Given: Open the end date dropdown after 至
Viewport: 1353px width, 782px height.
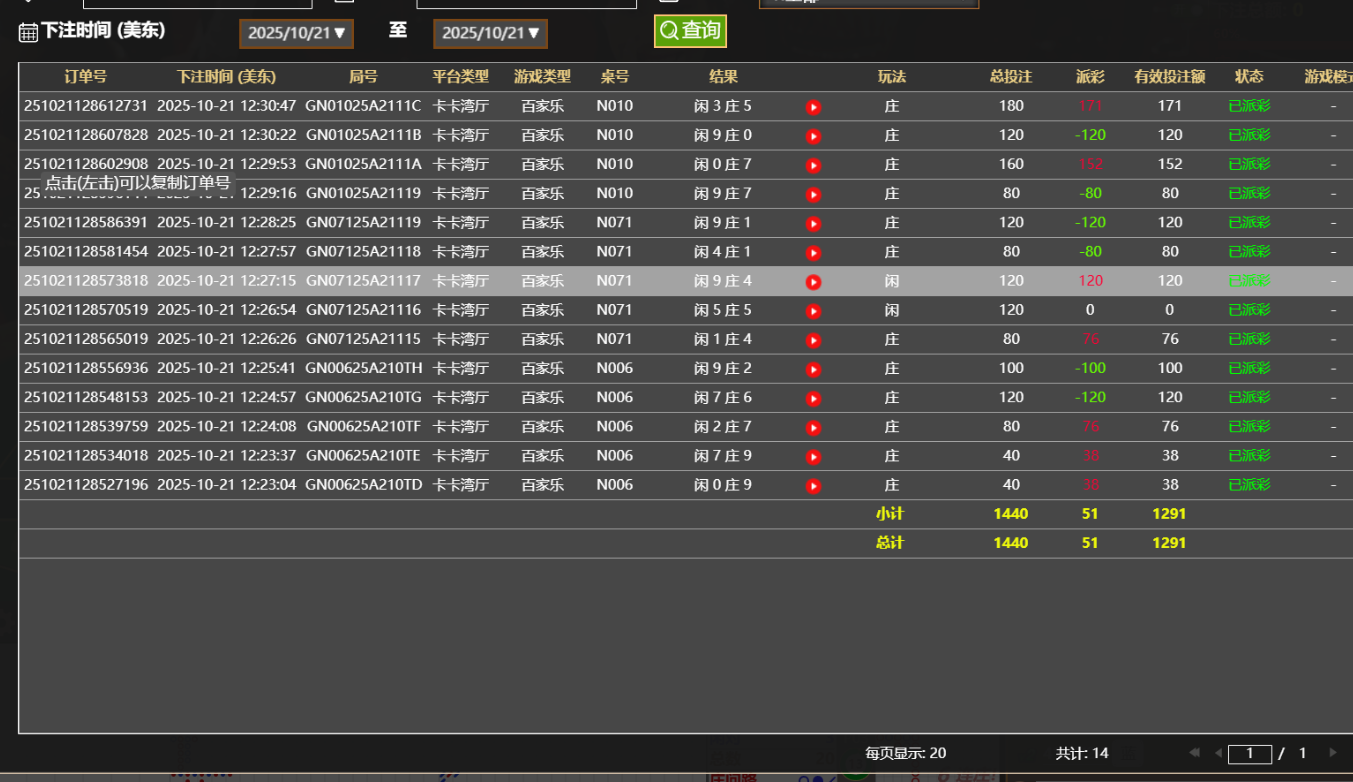Looking at the screenshot, I should click(x=490, y=33).
